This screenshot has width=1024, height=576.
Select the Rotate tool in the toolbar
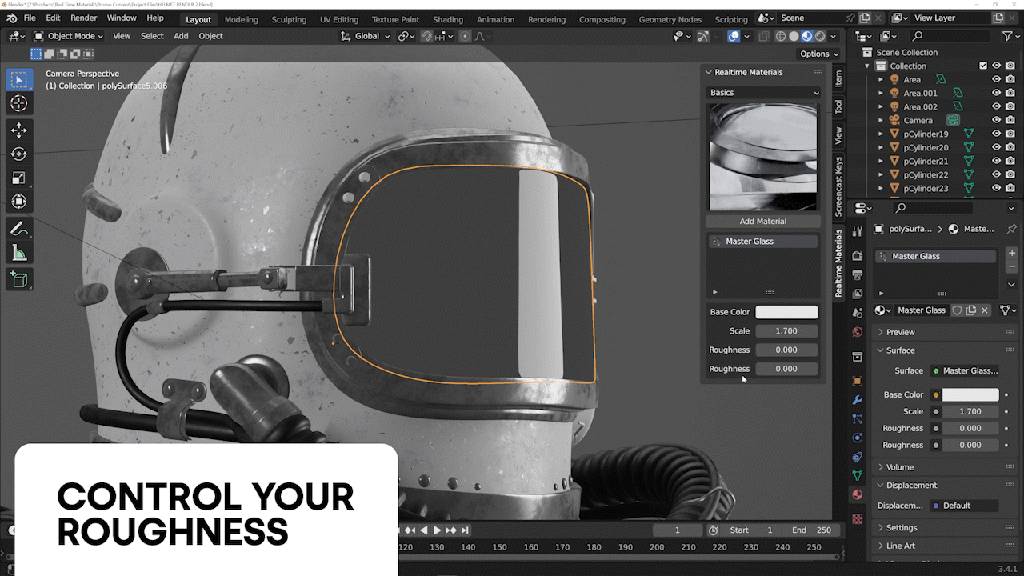19,154
